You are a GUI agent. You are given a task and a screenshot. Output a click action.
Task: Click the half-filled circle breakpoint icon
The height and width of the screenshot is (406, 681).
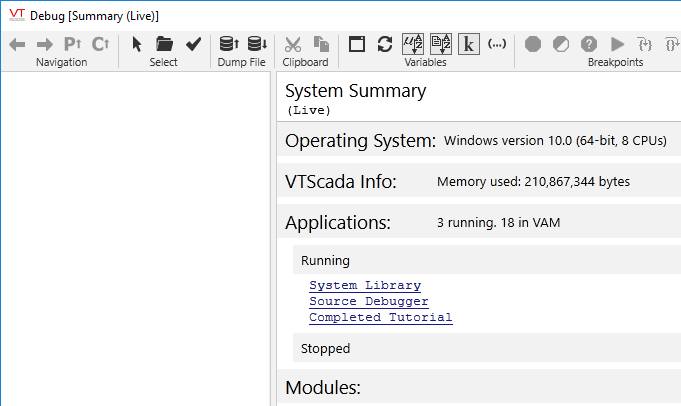click(561, 44)
